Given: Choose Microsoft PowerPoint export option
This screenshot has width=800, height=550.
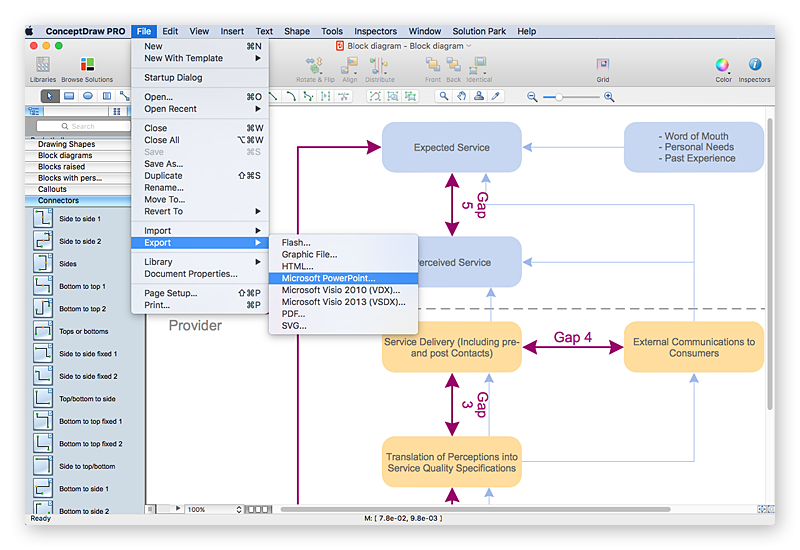Looking at the screenshot, I should coord(328,278).
